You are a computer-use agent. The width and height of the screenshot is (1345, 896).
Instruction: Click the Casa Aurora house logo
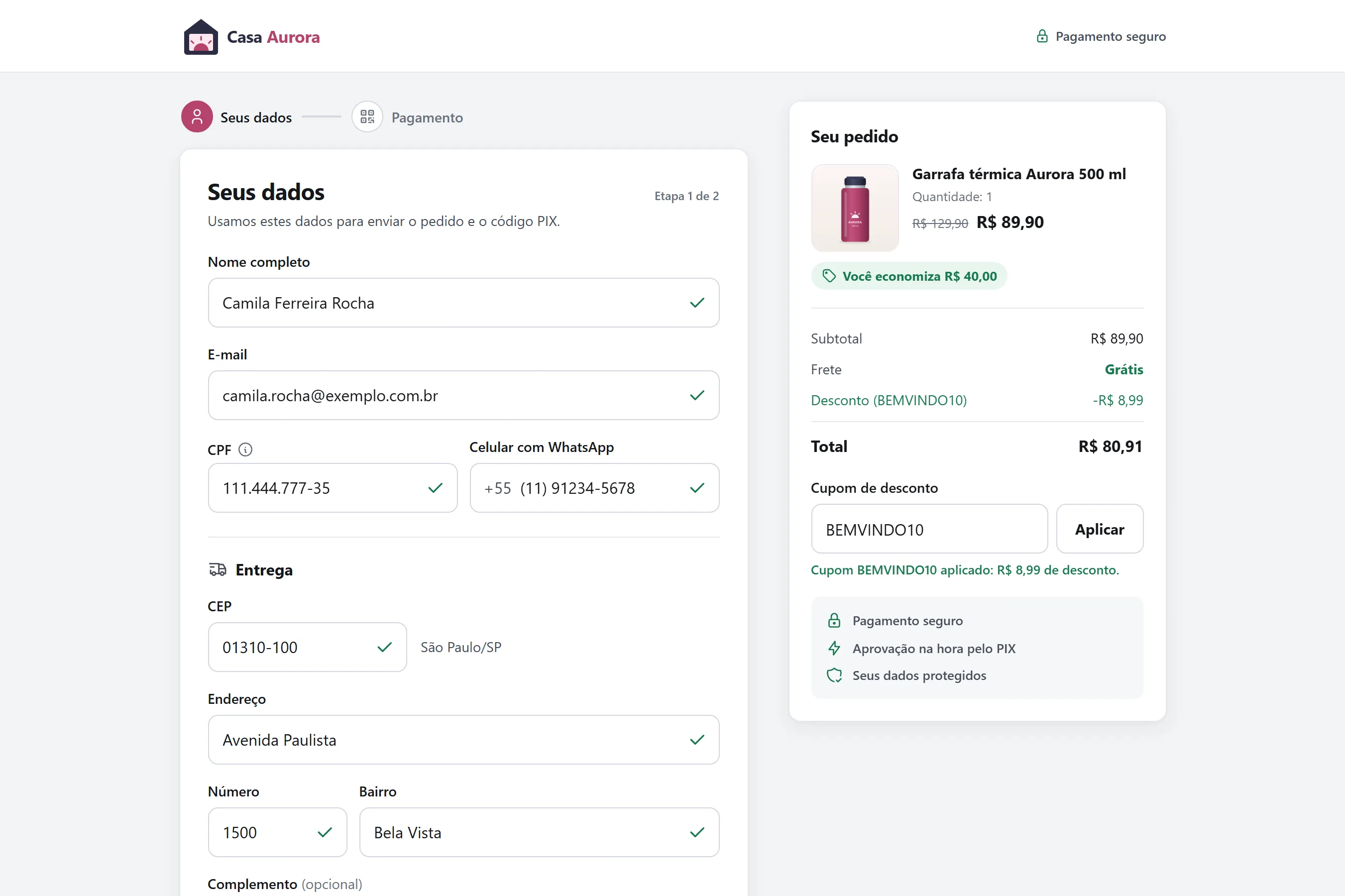tap(201, 36)
